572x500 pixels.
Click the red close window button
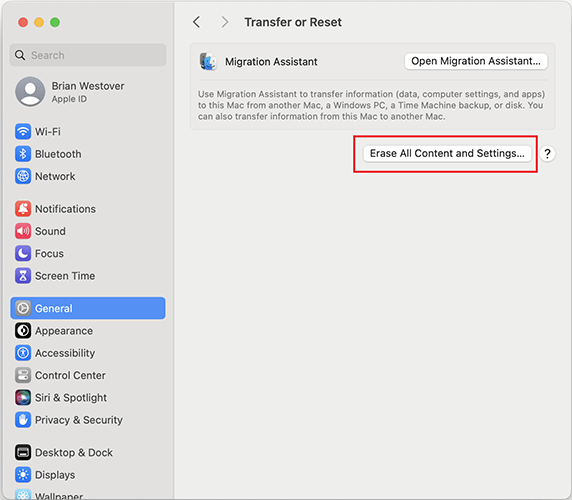23,22
